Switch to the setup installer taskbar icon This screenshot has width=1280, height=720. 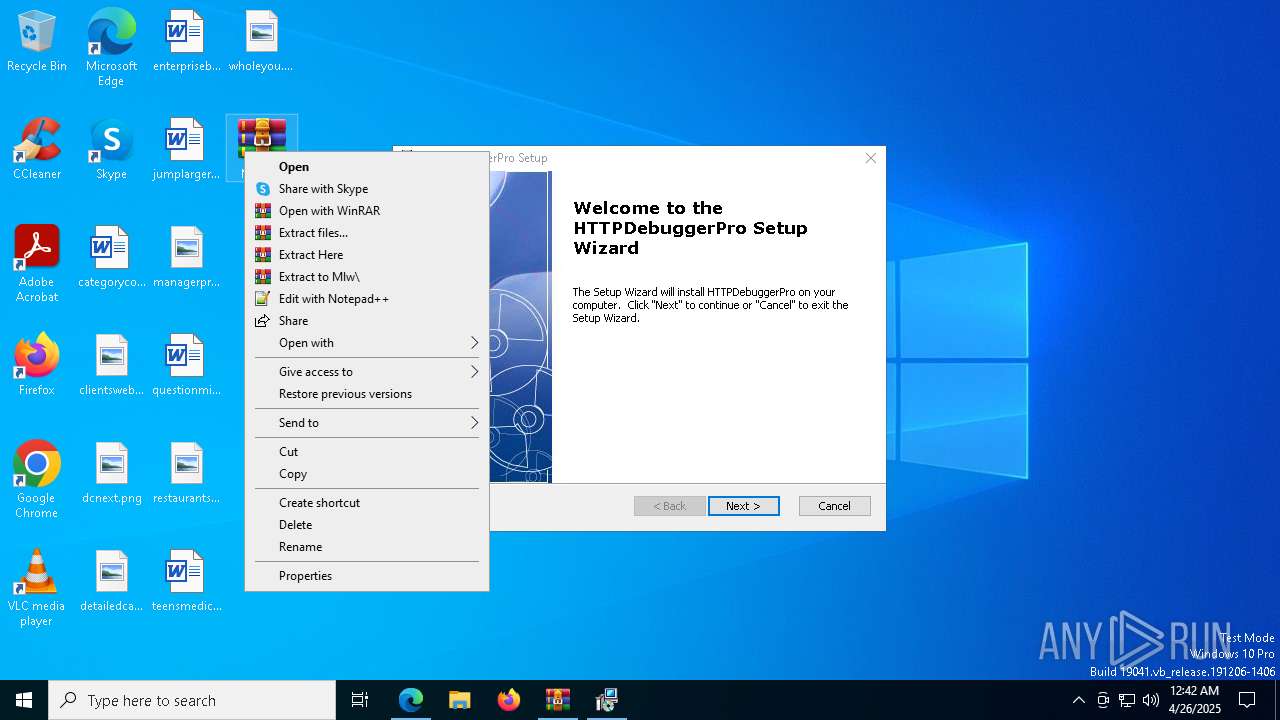tap(607, 700)
